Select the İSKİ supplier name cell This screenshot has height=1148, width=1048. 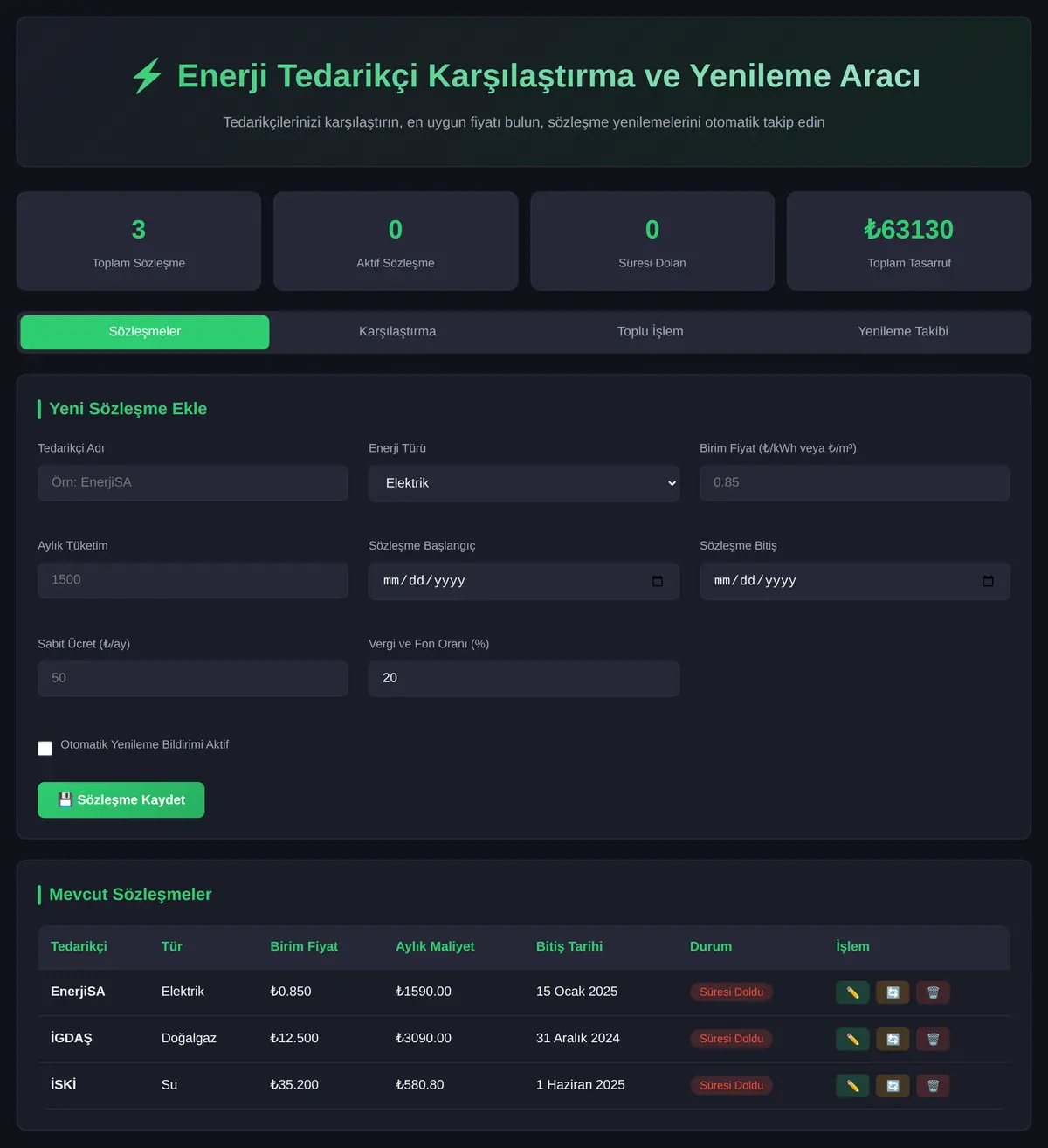pyautogui.click(x=64, y=1084)
